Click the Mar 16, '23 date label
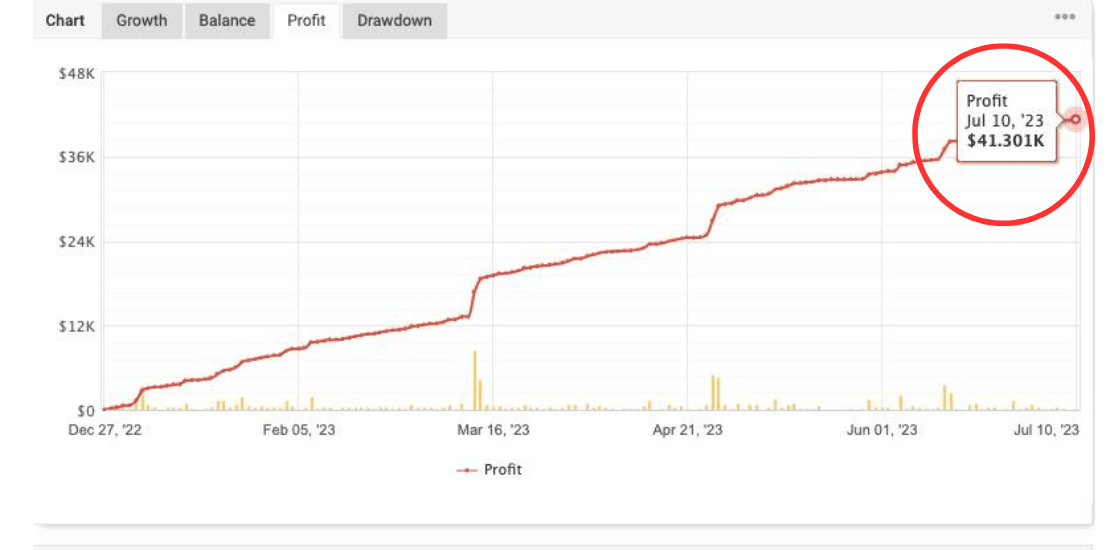Image resolution: width=1111 pixels, height=550 pixels. tap(493, 431)
